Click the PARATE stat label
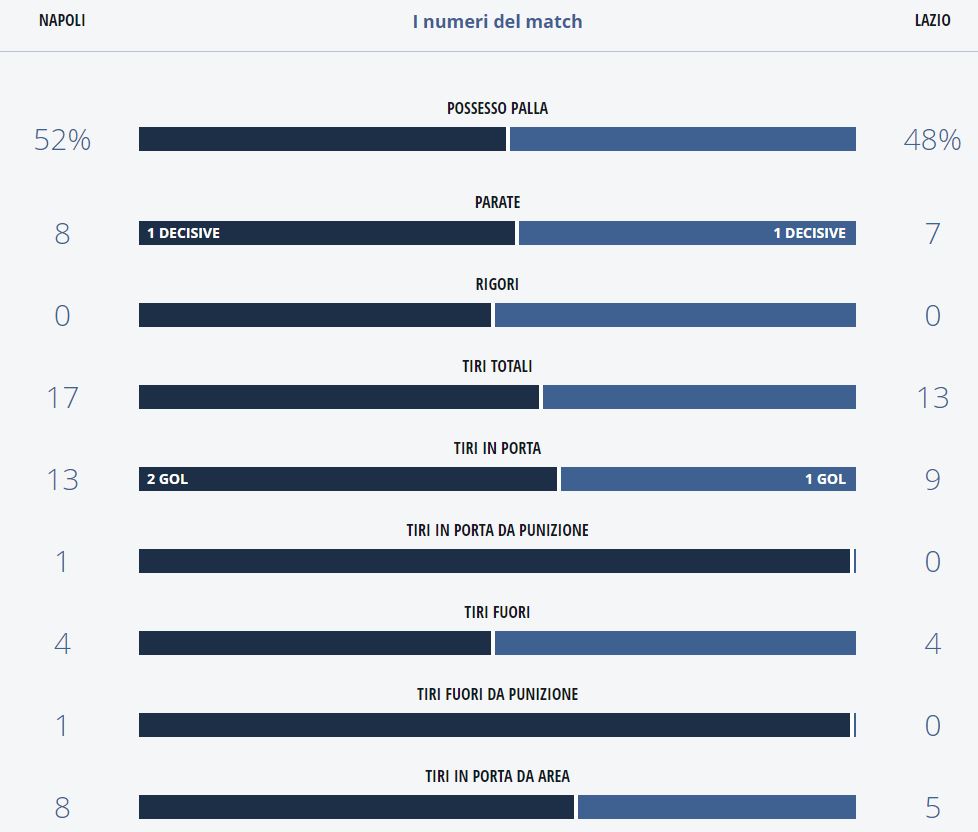978x832 pixels. (x=497, y=202)
